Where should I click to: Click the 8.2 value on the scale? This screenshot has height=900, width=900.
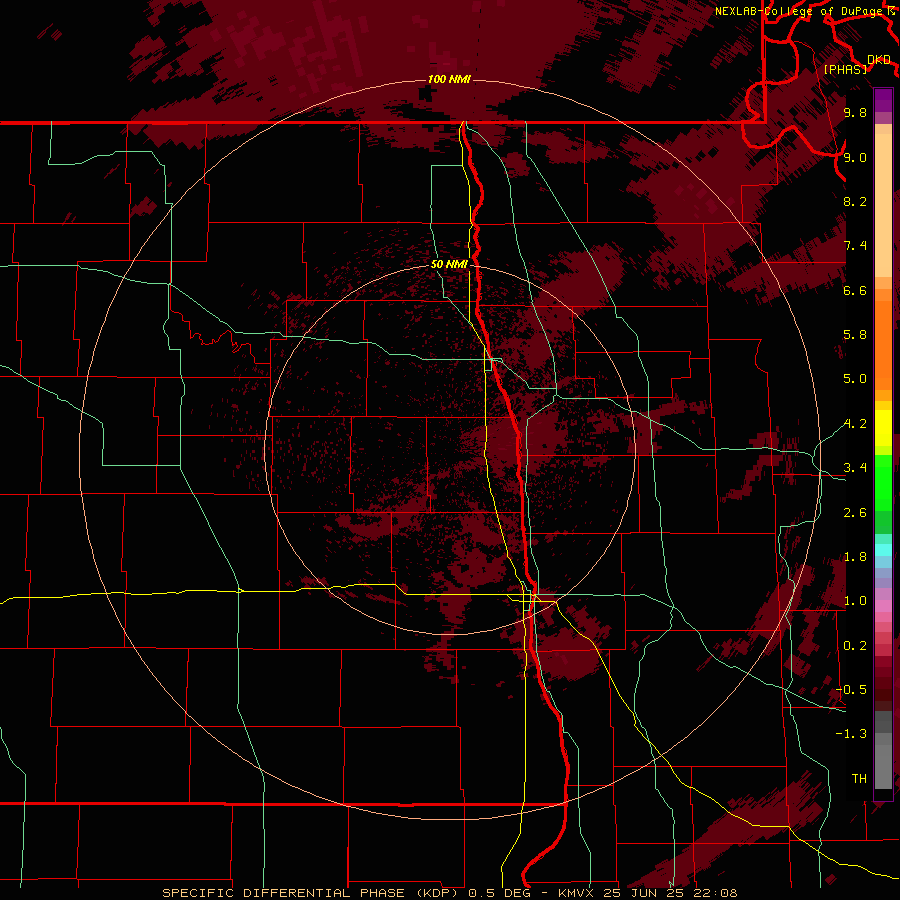855,201
